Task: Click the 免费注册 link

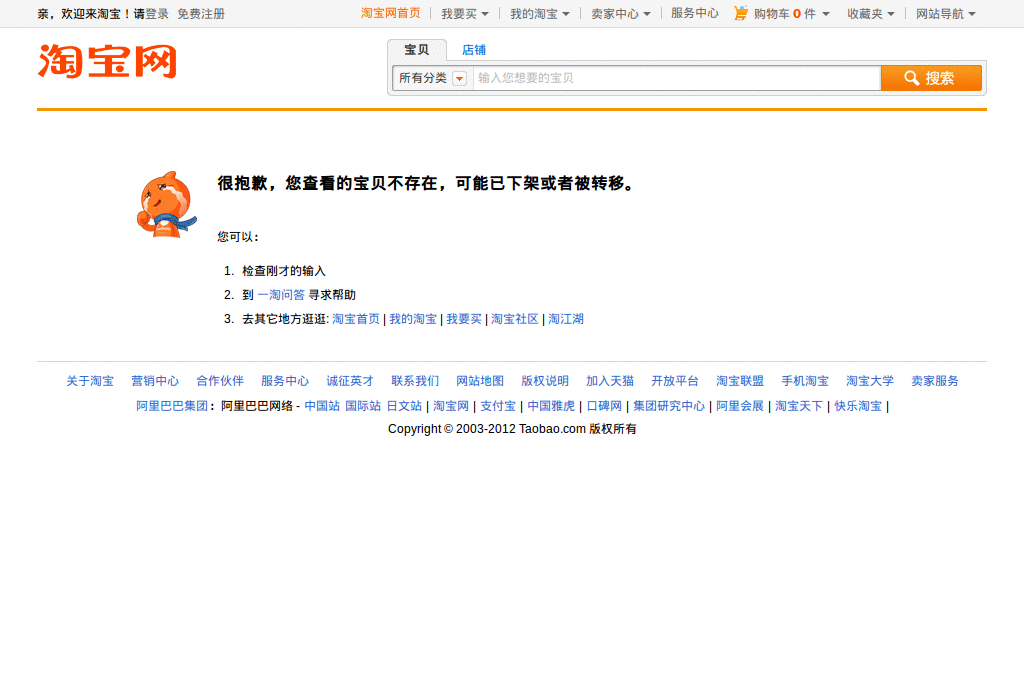Action: [201, 14]
